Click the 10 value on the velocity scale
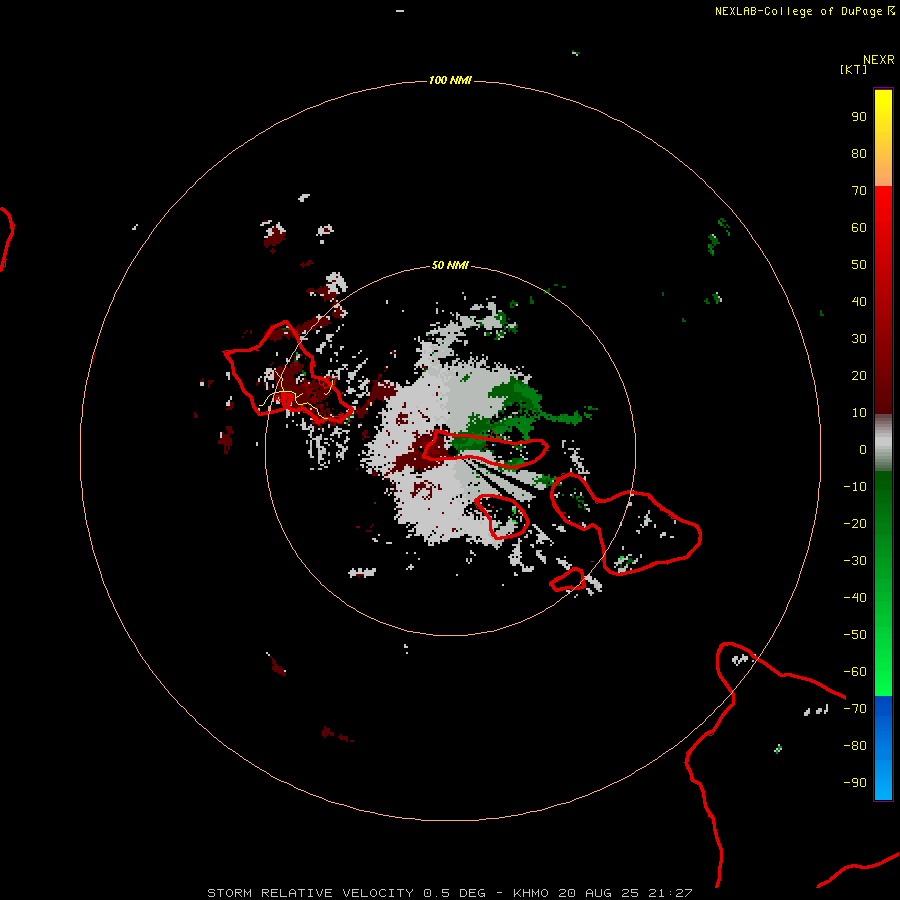 click(859, 413)
